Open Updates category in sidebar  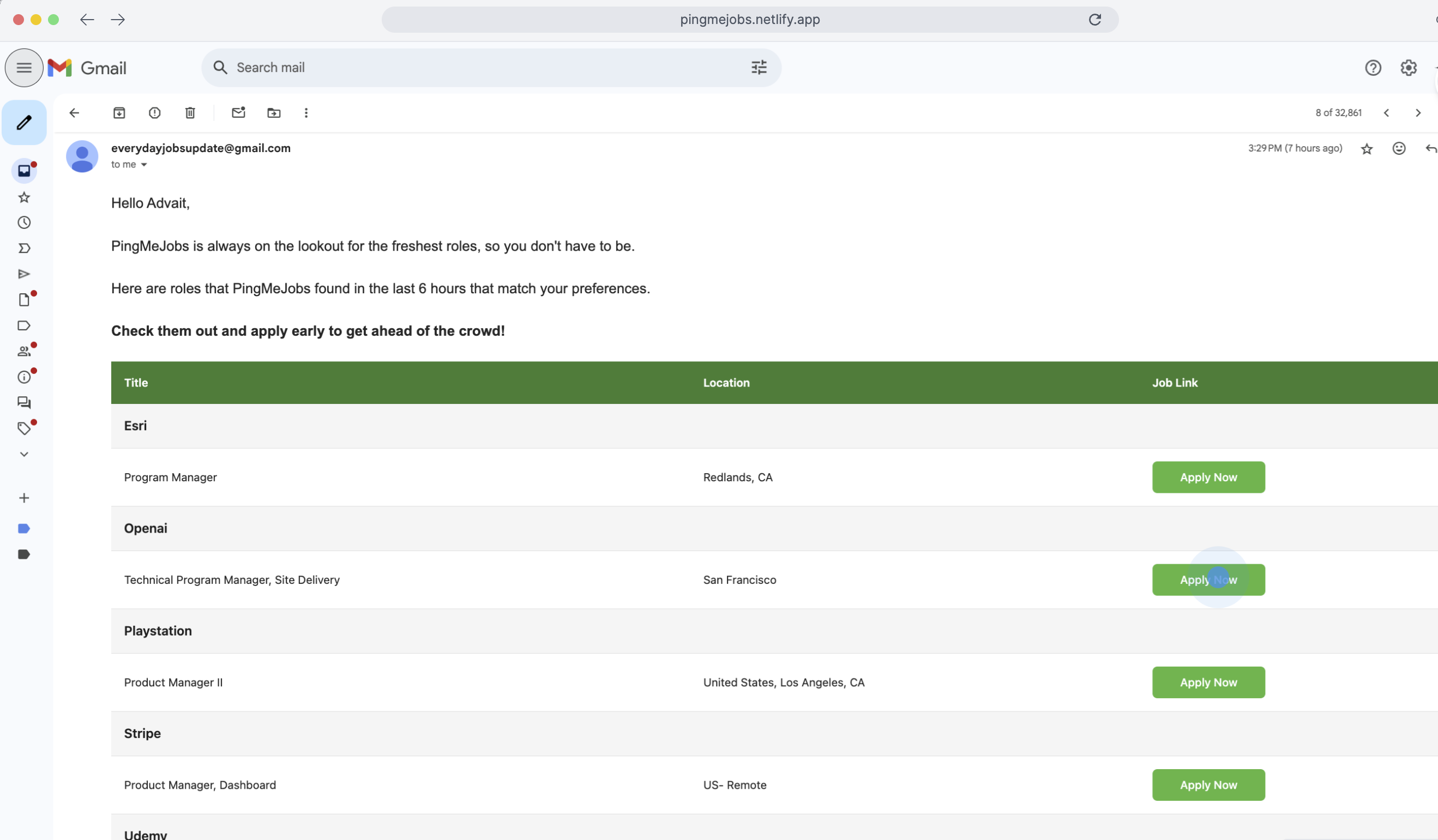click(x=24, y=377)
